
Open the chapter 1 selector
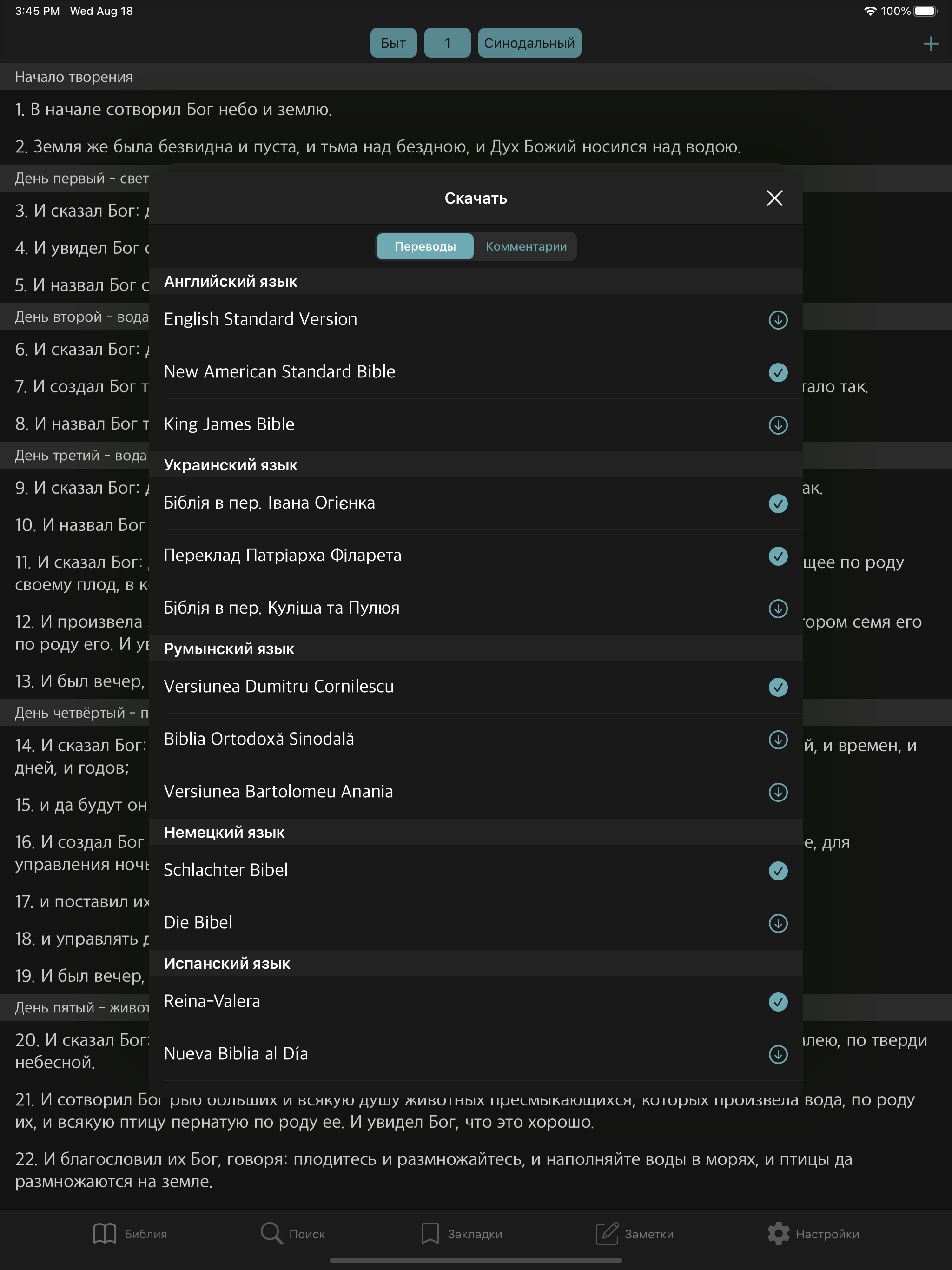447,43
